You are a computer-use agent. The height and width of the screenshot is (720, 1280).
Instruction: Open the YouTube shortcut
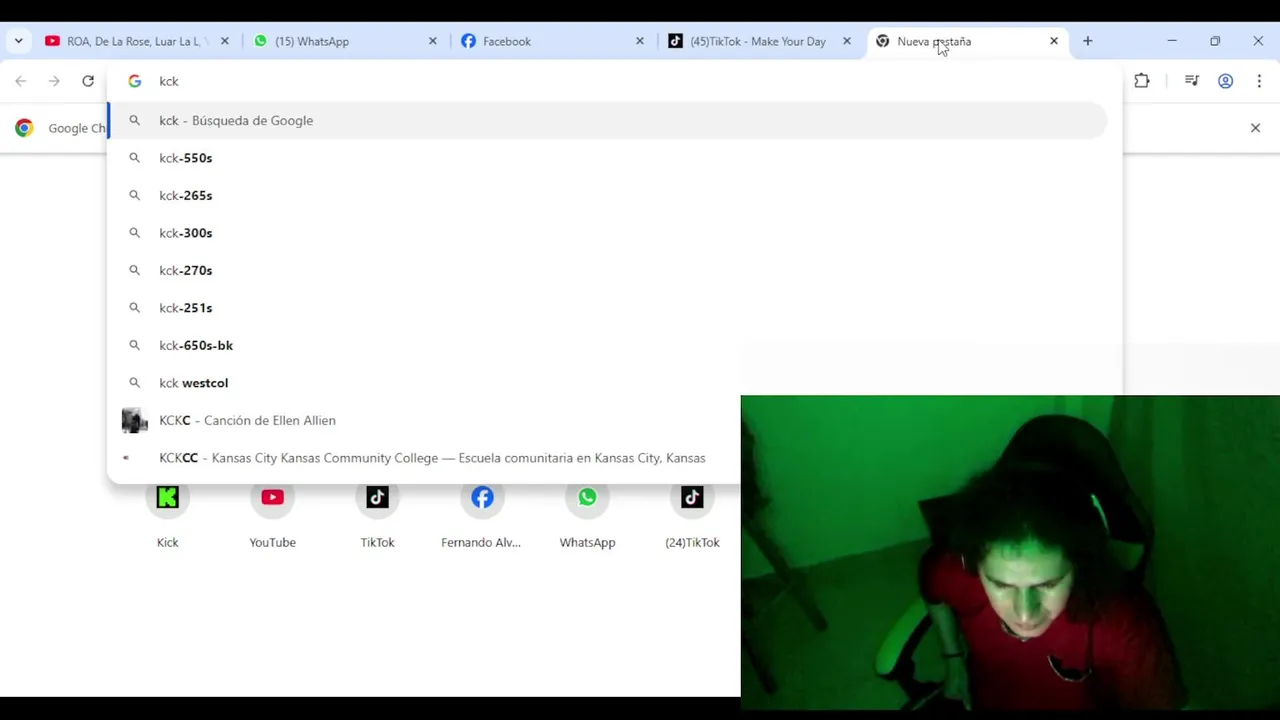coord(272,514)
